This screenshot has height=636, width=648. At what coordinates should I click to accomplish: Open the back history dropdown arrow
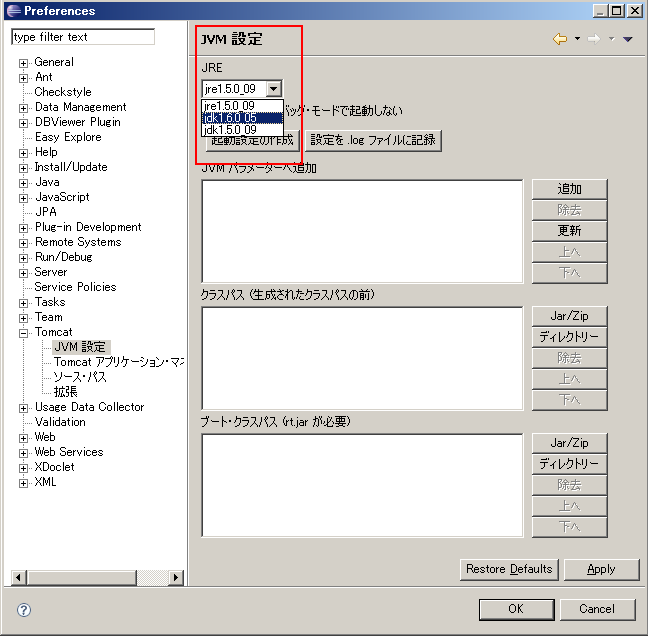(577, 39)
